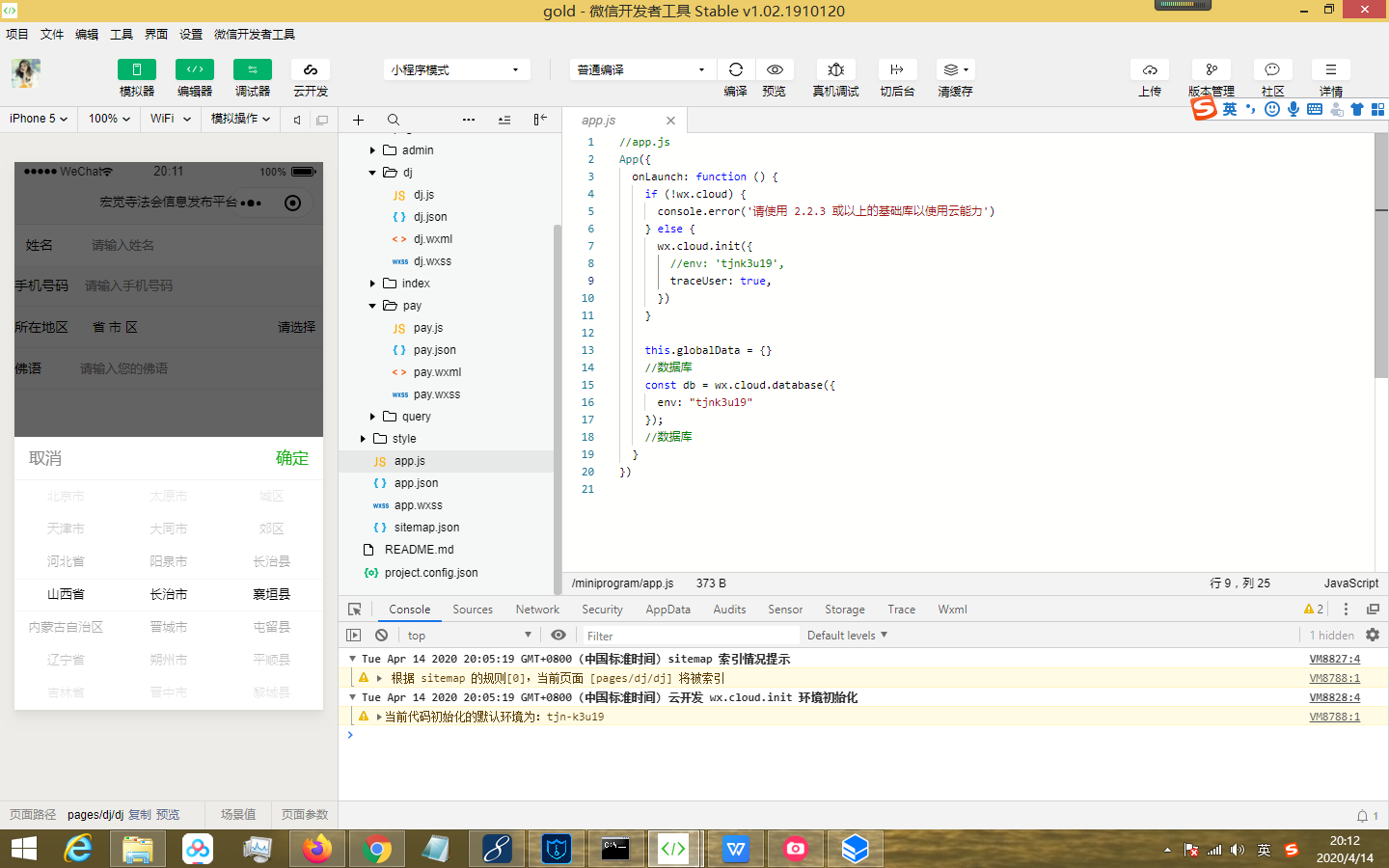
Task: Open the Default levels dropdown
Action: coord(847,636)
